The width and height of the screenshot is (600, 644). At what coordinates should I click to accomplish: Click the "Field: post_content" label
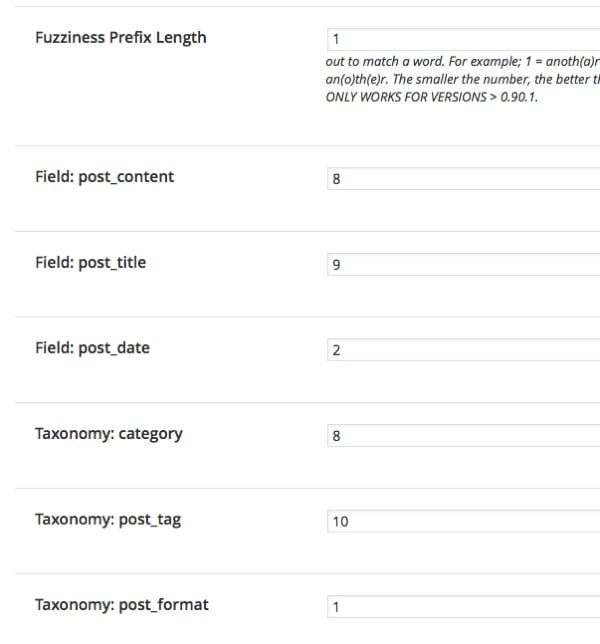tap(104, 177)
